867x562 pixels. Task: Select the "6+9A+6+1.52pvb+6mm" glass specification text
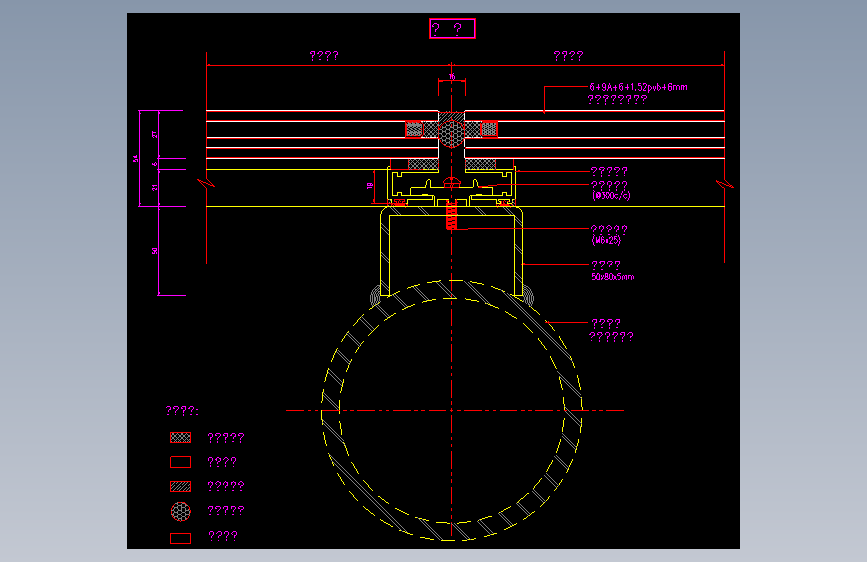tap(638, 87)
